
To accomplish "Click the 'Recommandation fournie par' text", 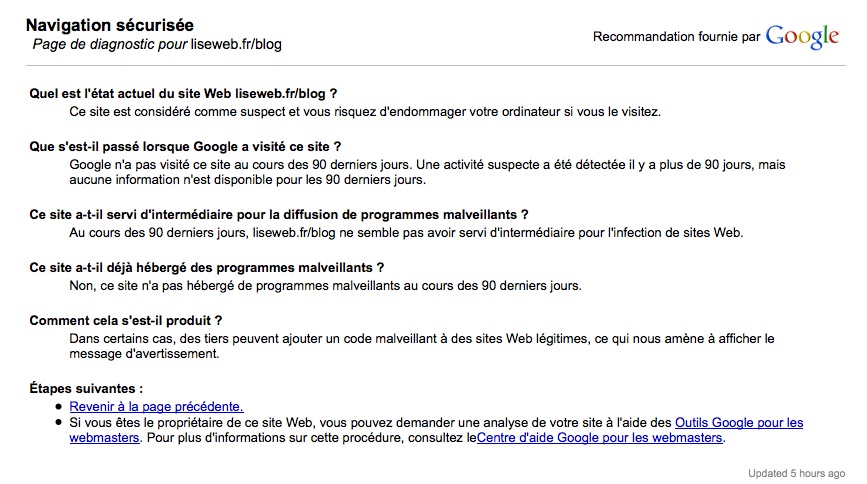I will [676, 37].
